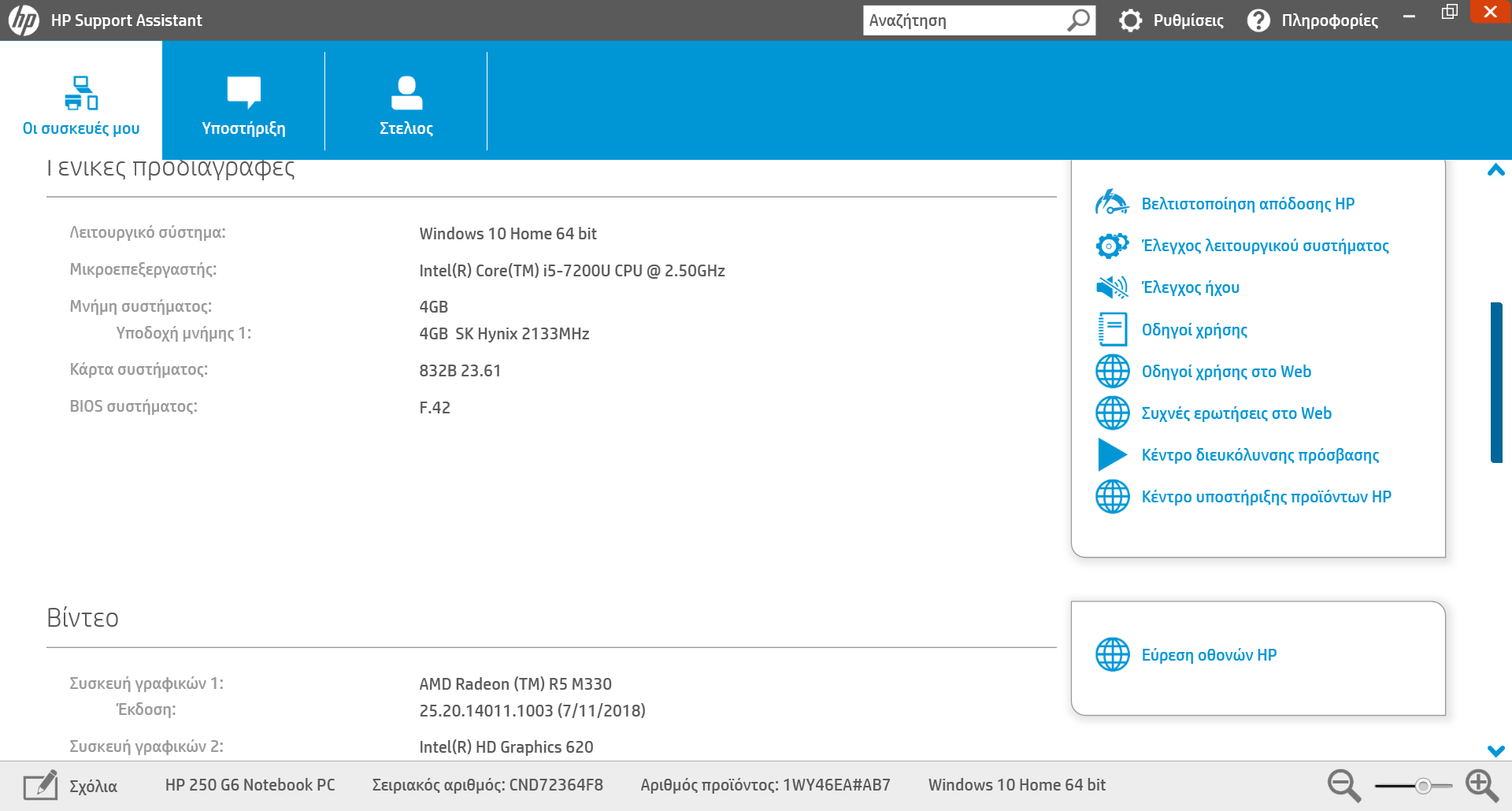Screen dimensions: 1512x811
Task: Click the vertical scrollbar thumb
Action: tap(1496, 383)
